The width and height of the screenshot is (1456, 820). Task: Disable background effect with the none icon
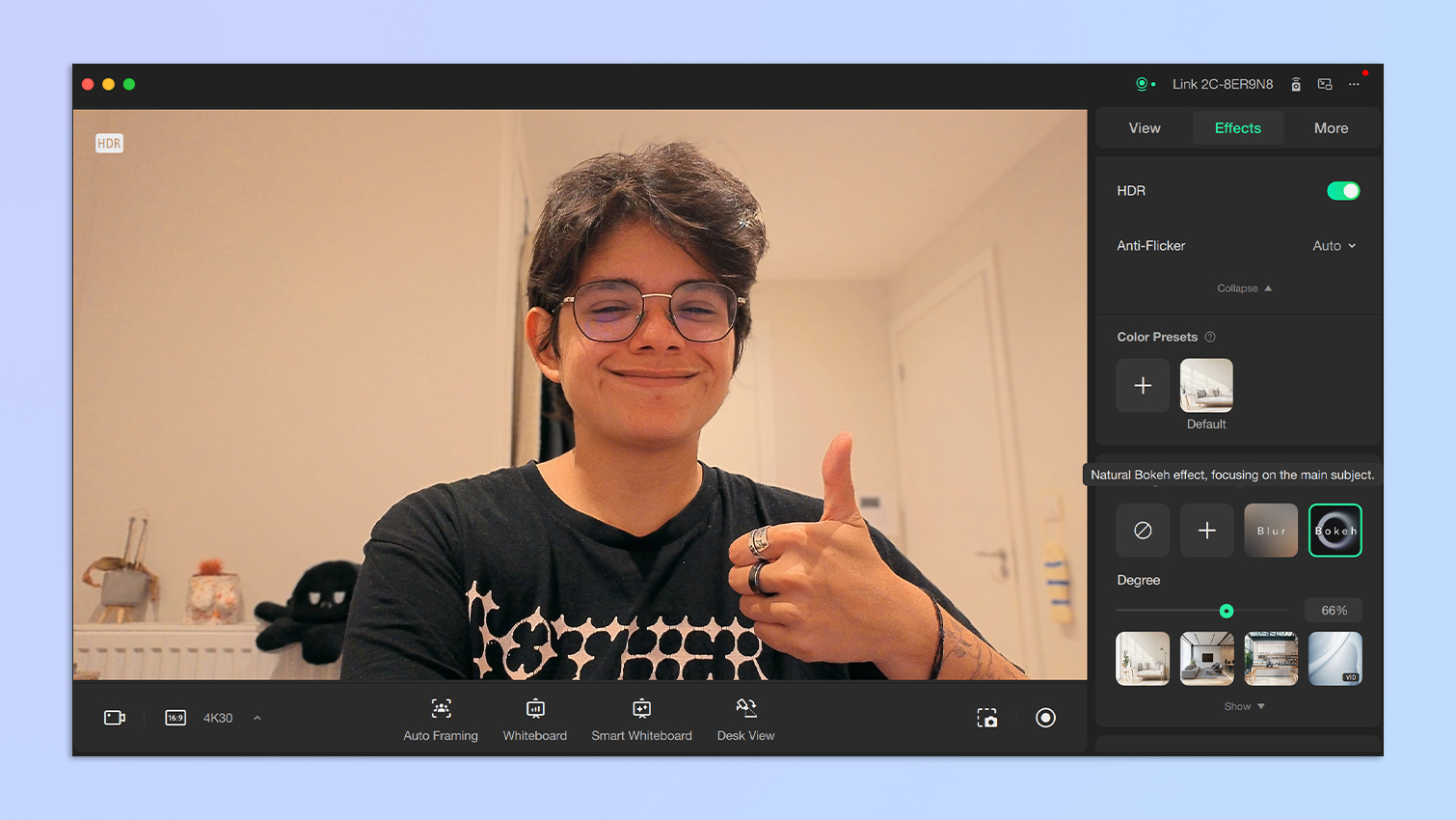(1143, 531)
